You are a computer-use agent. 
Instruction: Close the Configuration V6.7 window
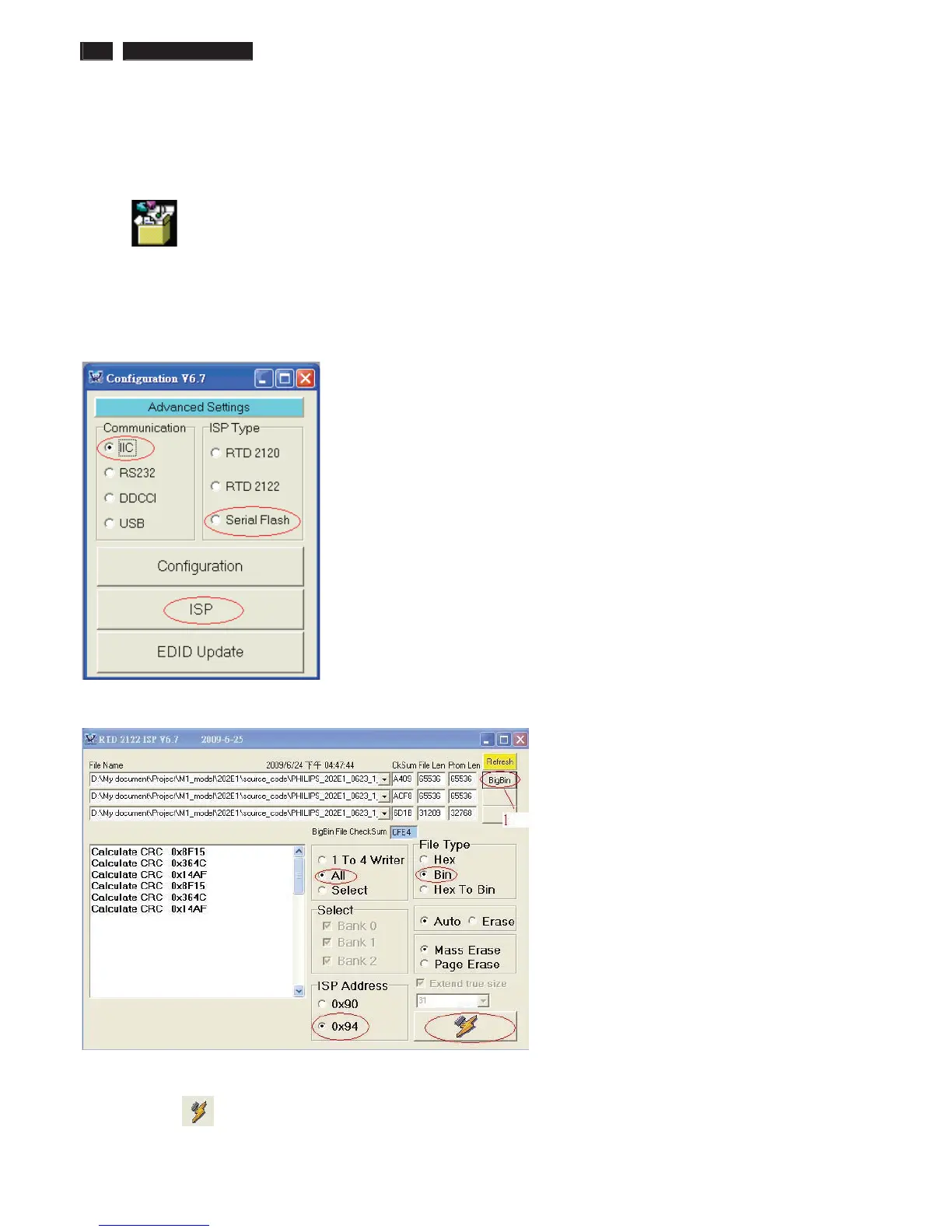click(306, 379)
